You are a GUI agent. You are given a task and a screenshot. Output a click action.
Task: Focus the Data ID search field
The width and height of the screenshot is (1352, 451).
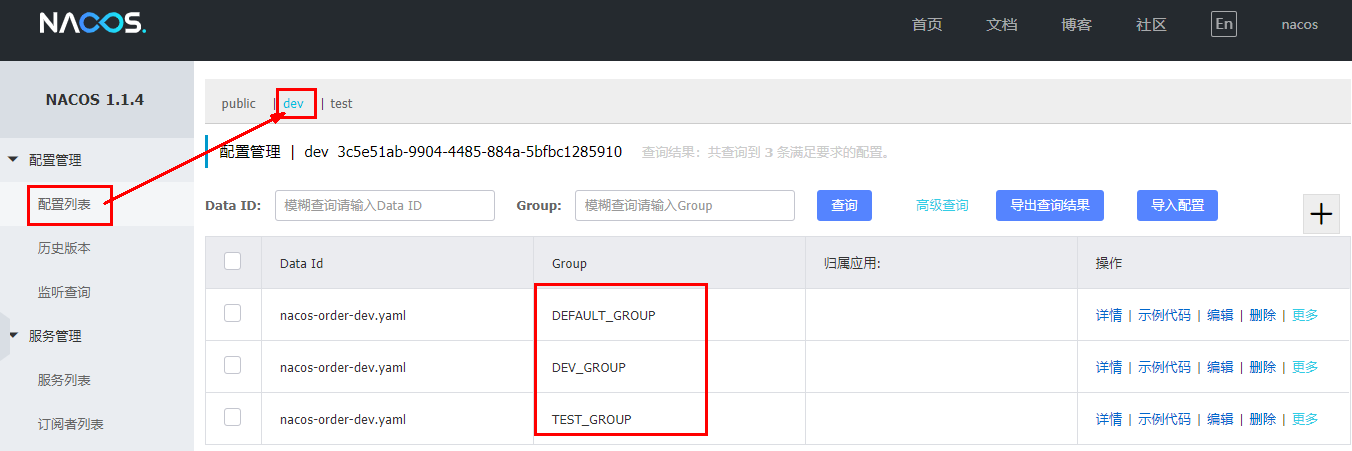click(385, 205)
